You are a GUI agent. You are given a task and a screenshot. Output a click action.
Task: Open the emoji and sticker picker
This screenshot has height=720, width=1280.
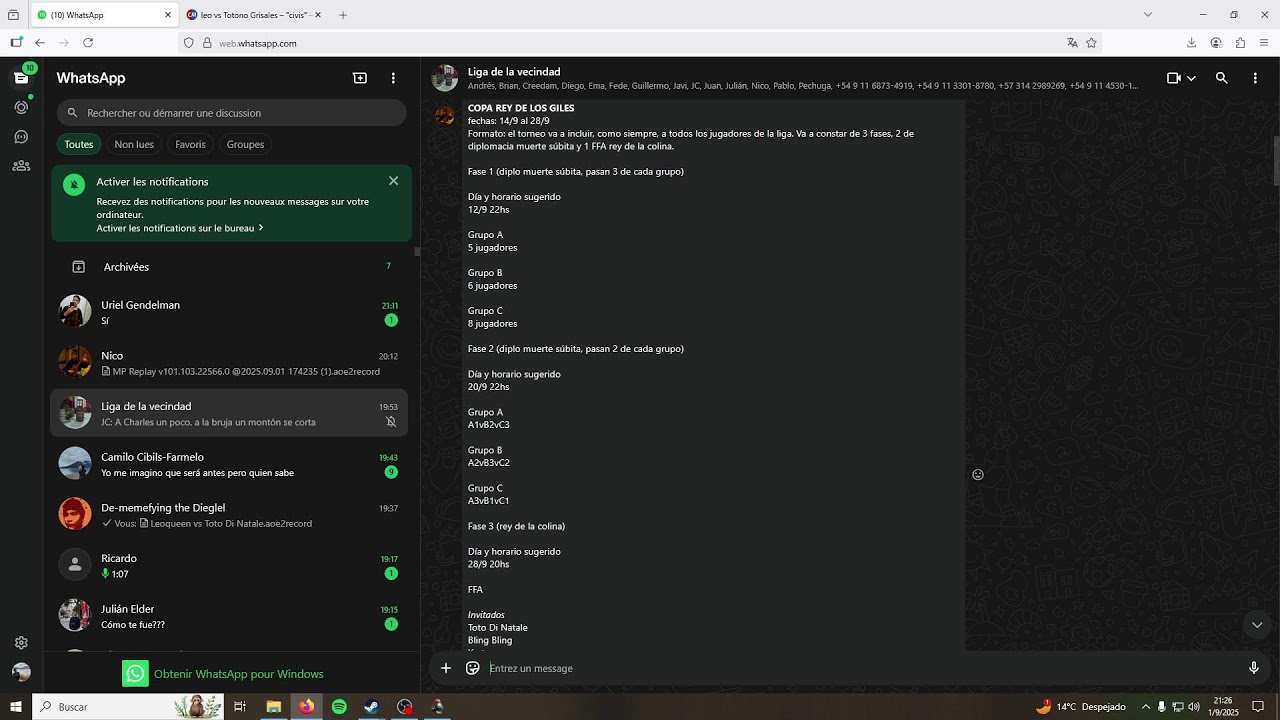click(473, 668)
